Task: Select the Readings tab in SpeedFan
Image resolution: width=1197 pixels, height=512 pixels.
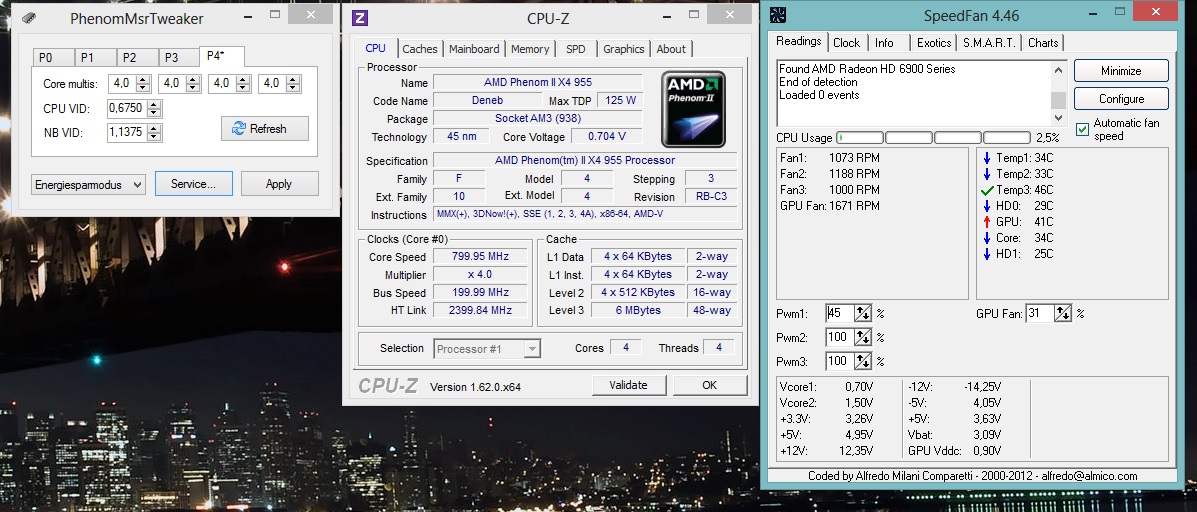Action: [799, 41]
